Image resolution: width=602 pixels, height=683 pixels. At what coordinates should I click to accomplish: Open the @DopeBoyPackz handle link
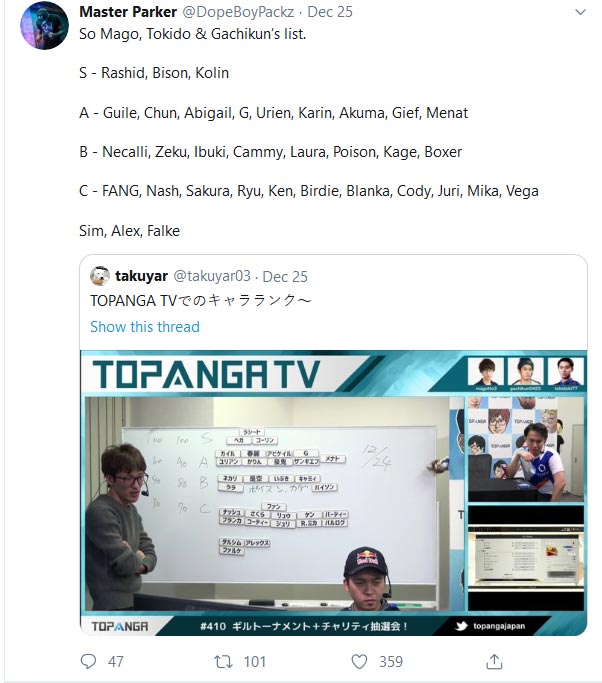[x=238, y=12]
